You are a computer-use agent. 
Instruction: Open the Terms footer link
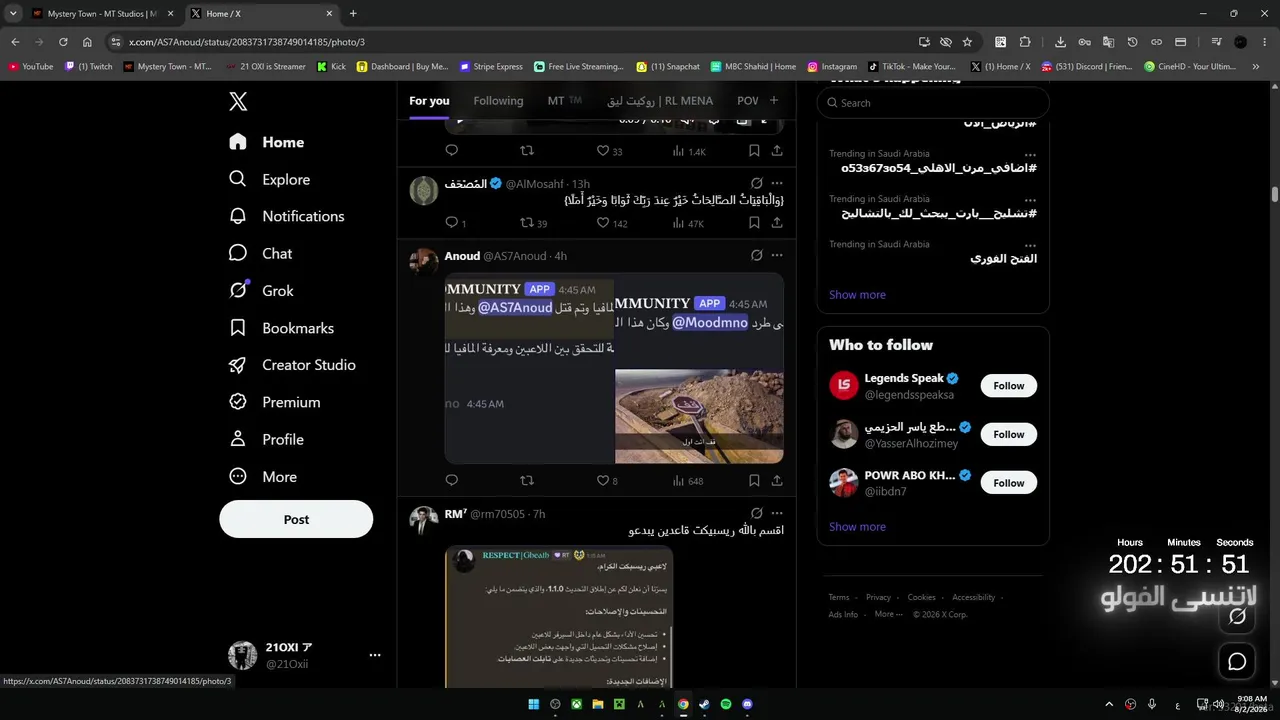click(x=839, y=597)
